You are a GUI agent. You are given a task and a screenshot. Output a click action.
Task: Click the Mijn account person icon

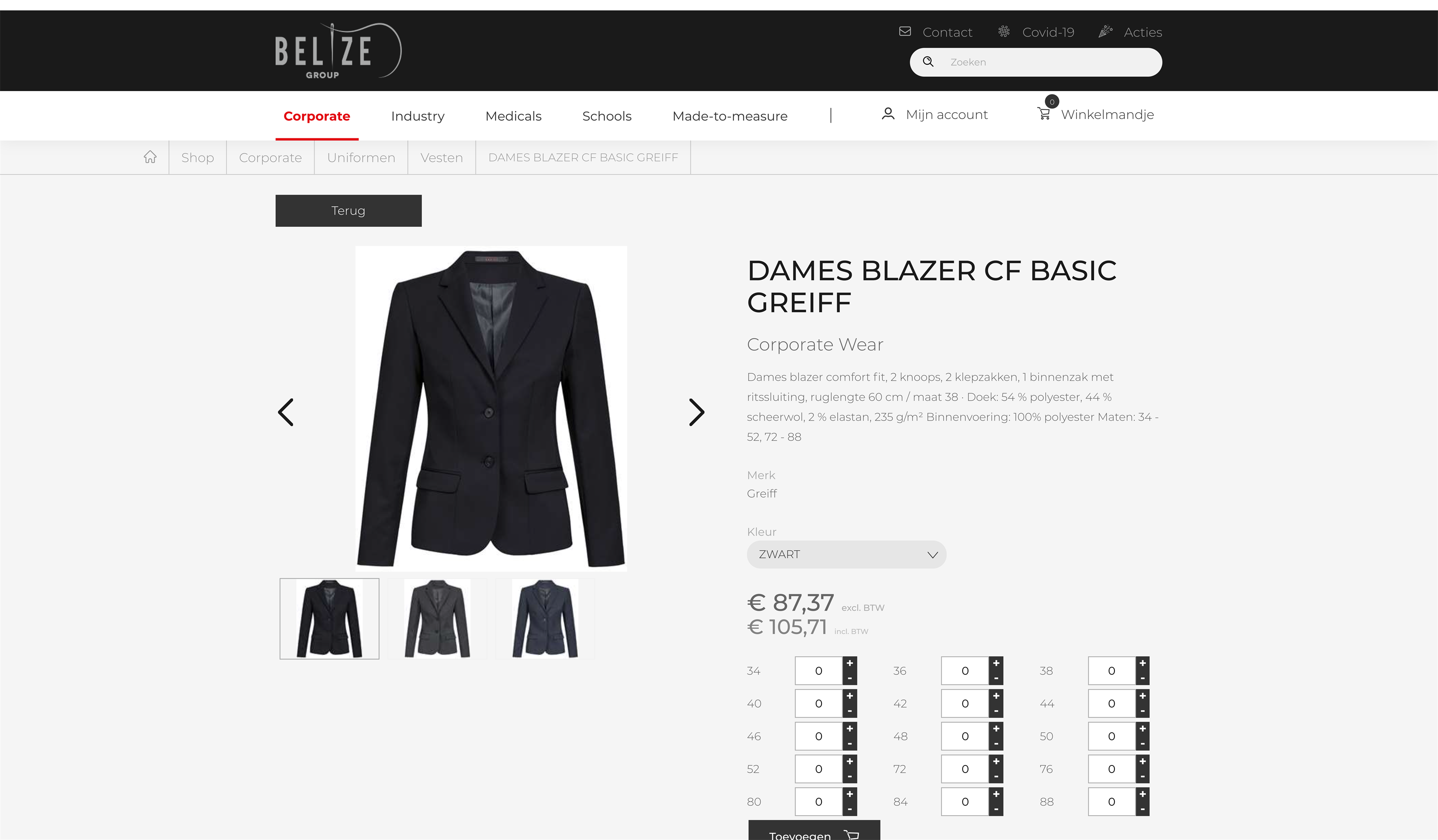pos(888,114)
